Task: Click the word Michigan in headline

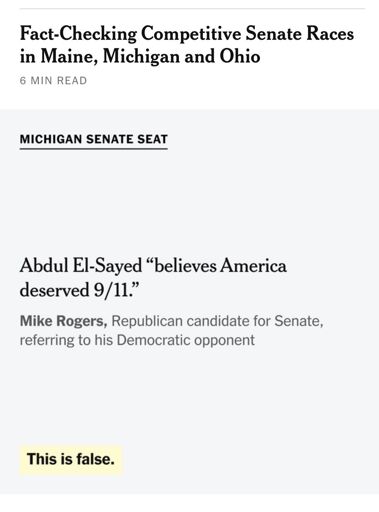Action: (141, 56)
